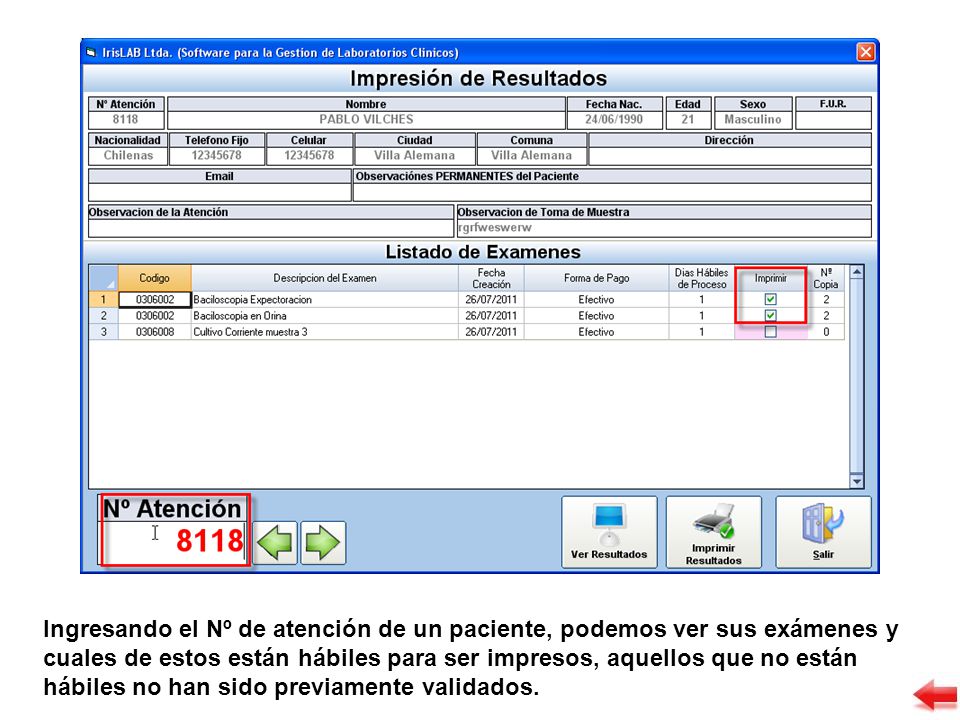Click the green left arrow for previous attention
Viewport: 960px width, 720px height.
pyautogui.click(x=275, y=542)
